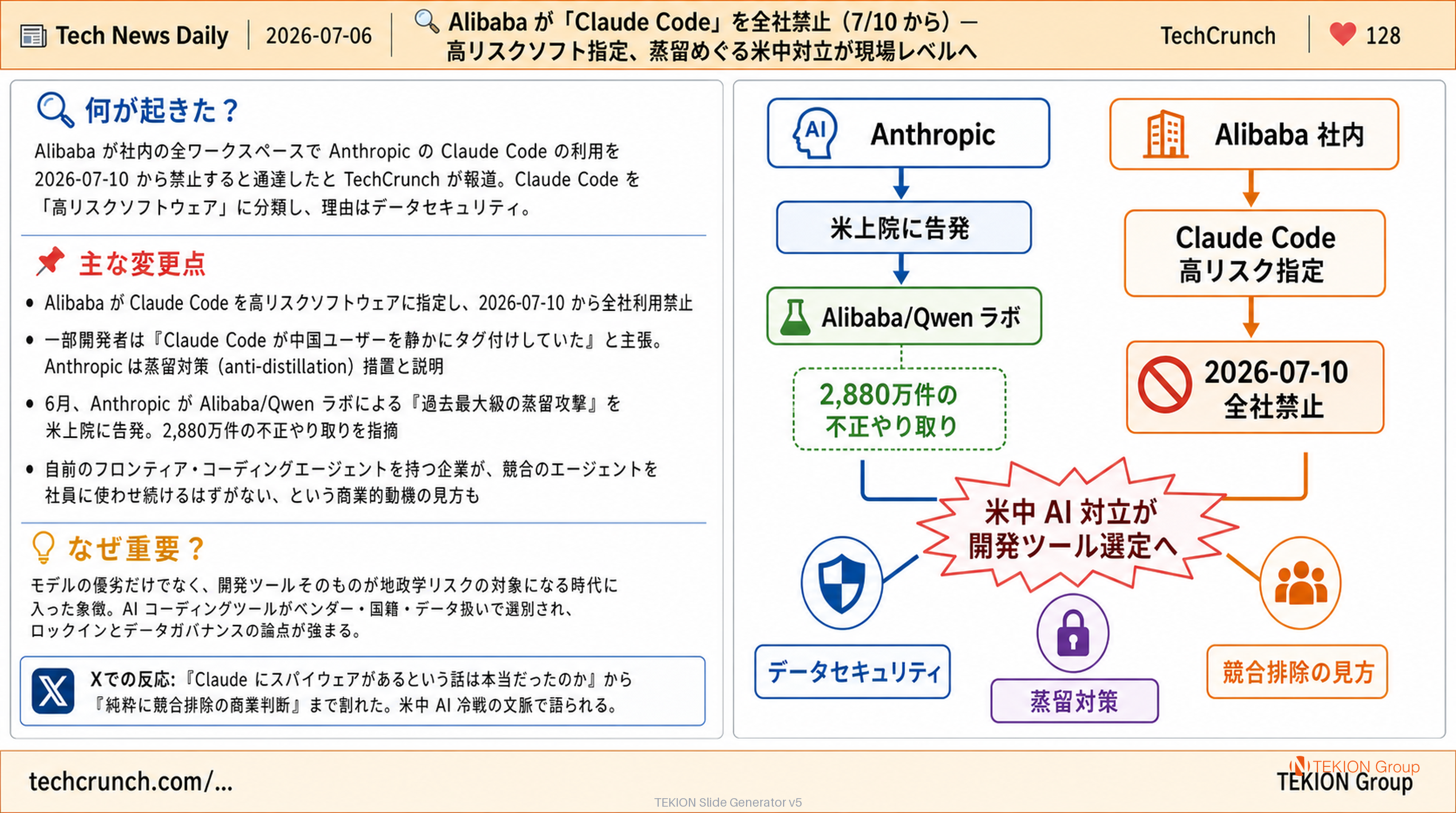Click the magnifier icon in the header title
The image size is (1456, 813).
(x=427, y=22)
